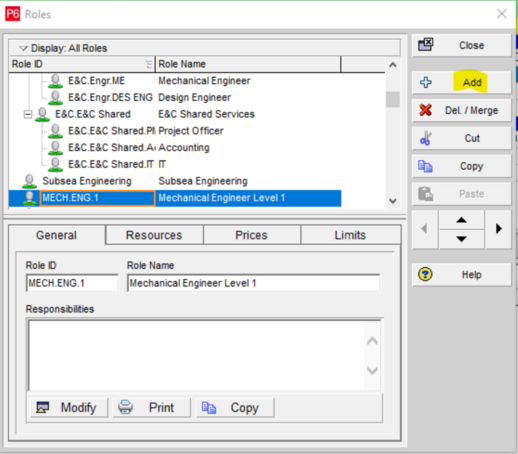Click role icon of MECH.ENG.1 row
Image resolution: width=518 pixels, height=454 pixels.
click(x=29, y=198)
